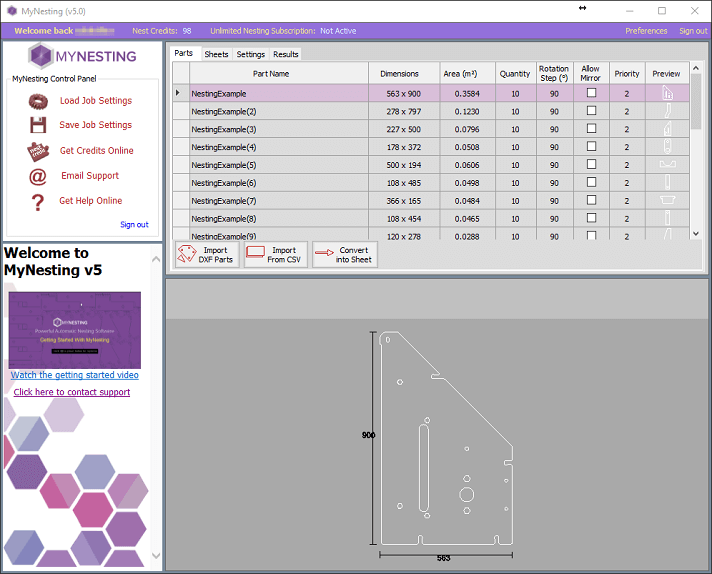The image size is (712, 574).
Task: Switch to the Parts tab
Action: [183, 53]
